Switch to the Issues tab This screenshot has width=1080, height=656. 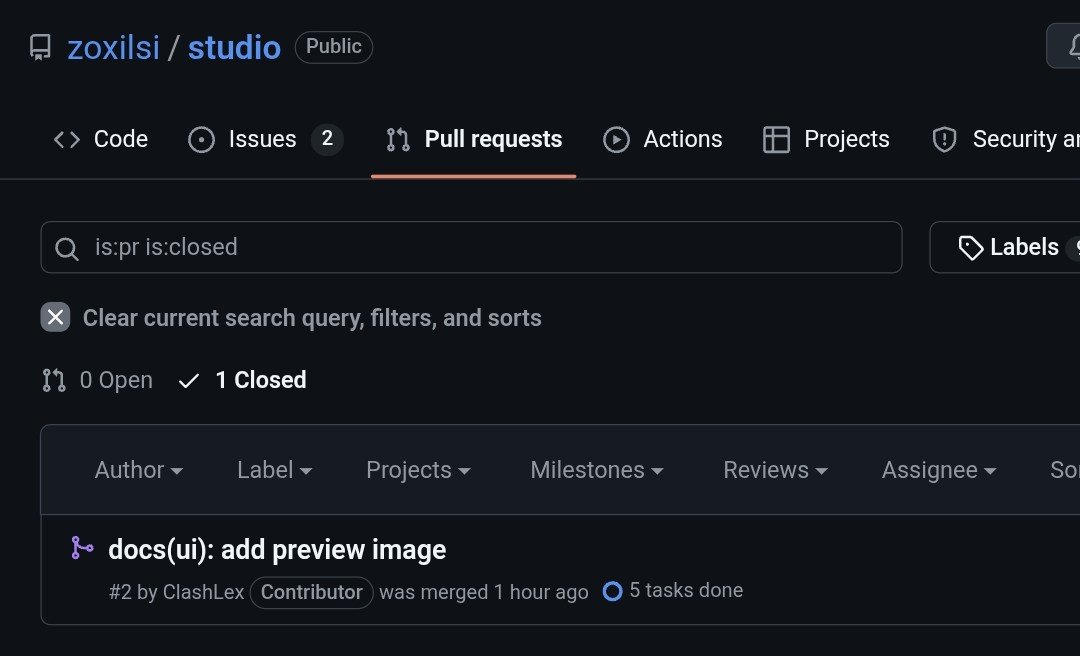265,139
